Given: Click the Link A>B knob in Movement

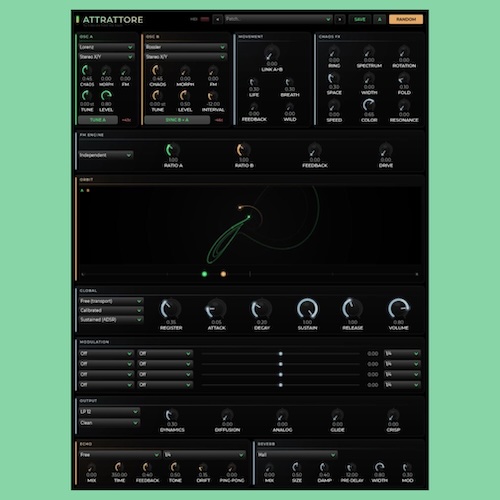Looking at the screenshot, I should (272, 53).
